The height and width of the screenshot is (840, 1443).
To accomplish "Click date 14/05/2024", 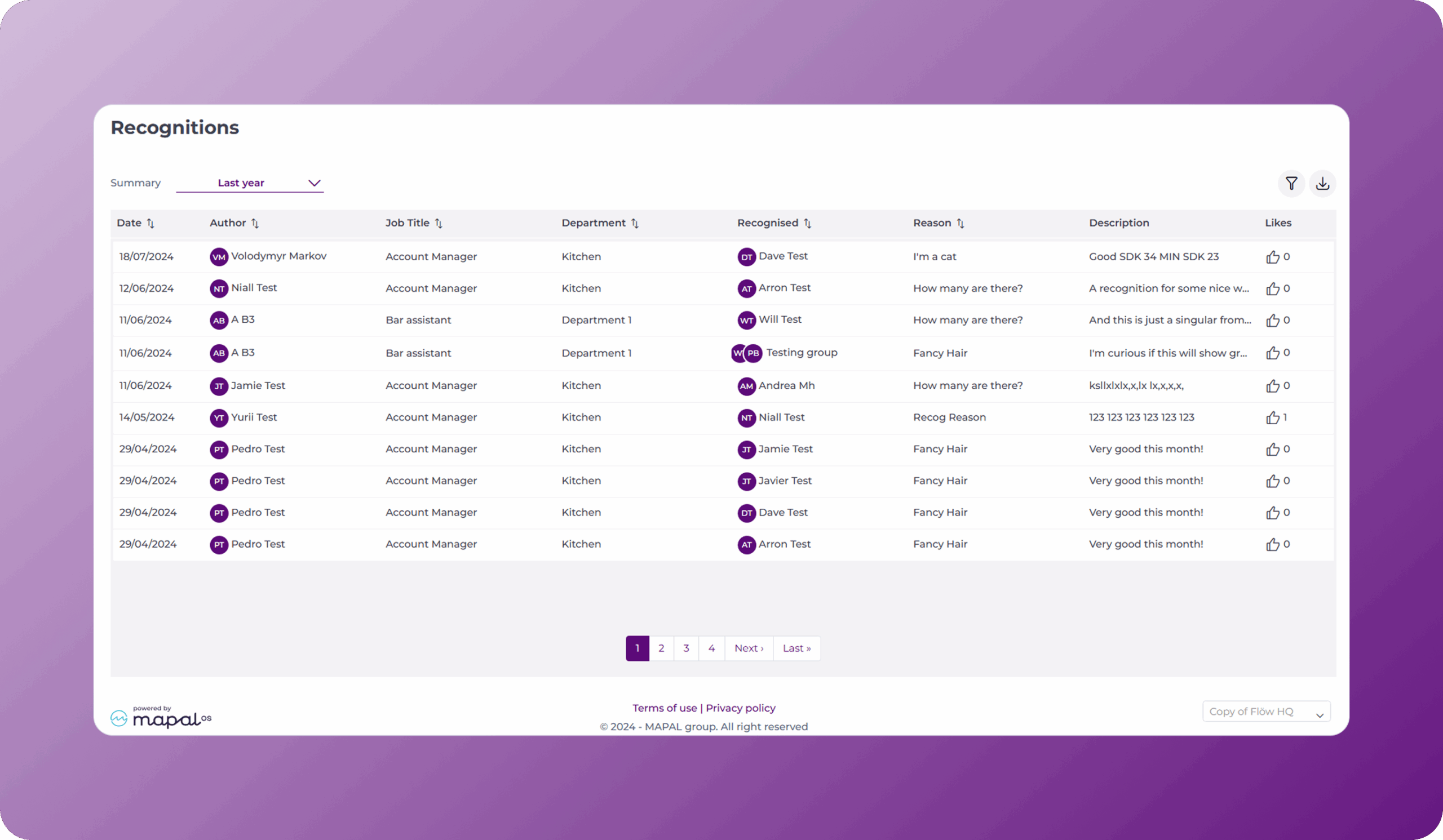I will point(147,417).
